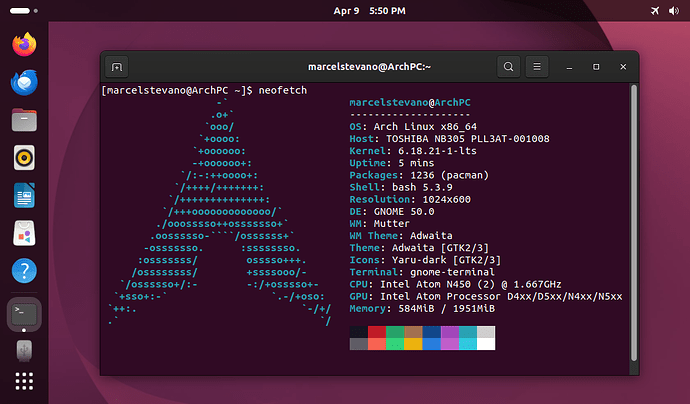The width and height of the screenshot is (690, 404).
Task: Click the 'Theme: Adwaita [GTK2/3]' line
Action: [419, 248]
